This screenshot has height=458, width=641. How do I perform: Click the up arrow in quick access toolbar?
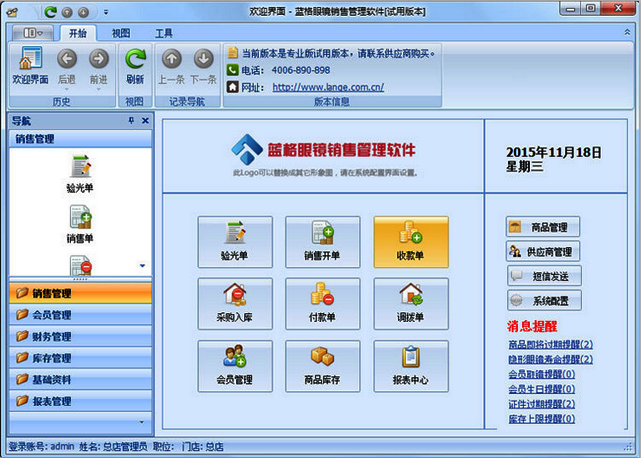click(67, 12)
